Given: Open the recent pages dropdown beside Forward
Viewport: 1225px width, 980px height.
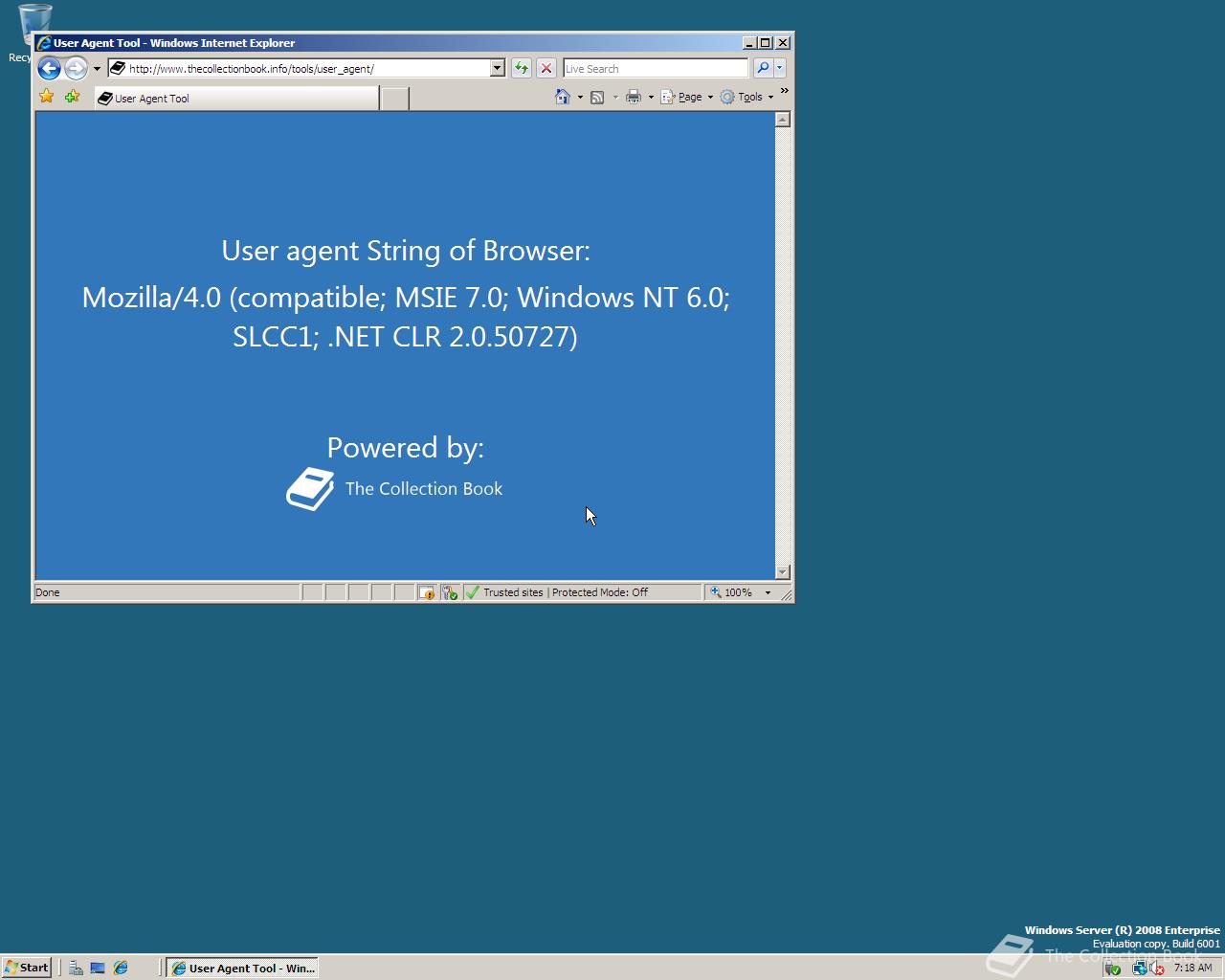Looking at the screenshot, I should tap(97, 69).
